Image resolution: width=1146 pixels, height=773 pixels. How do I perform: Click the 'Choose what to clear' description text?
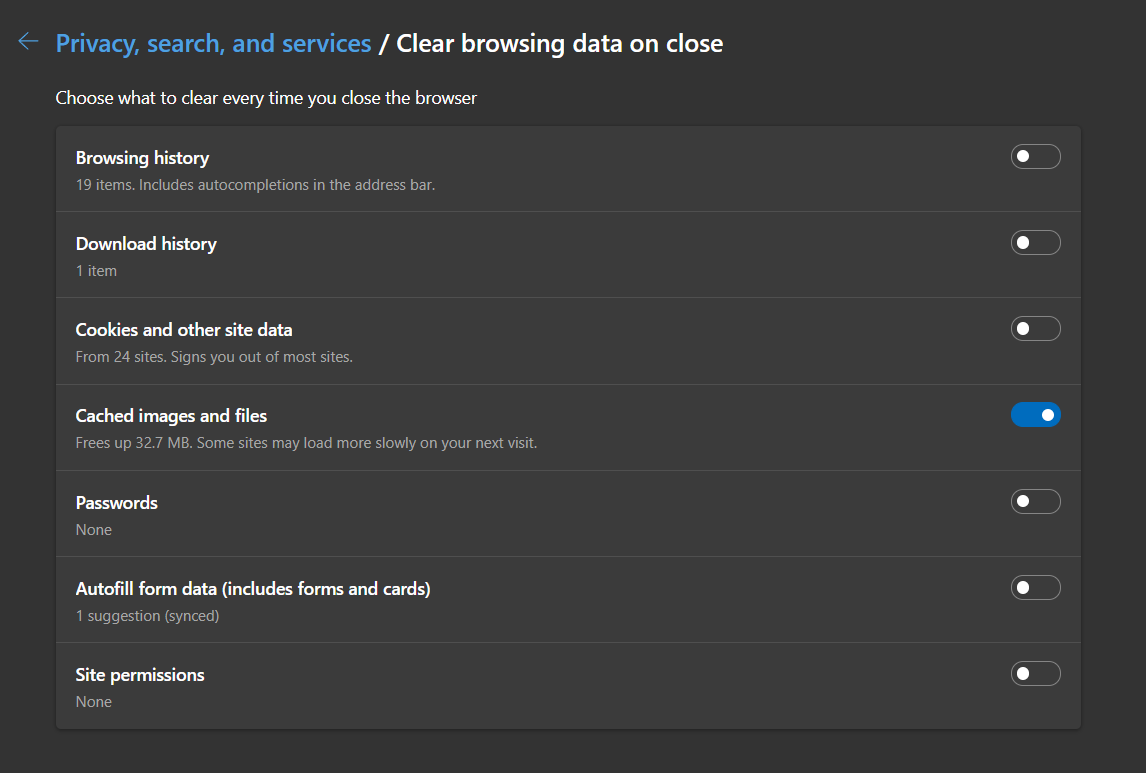point(266,98)
